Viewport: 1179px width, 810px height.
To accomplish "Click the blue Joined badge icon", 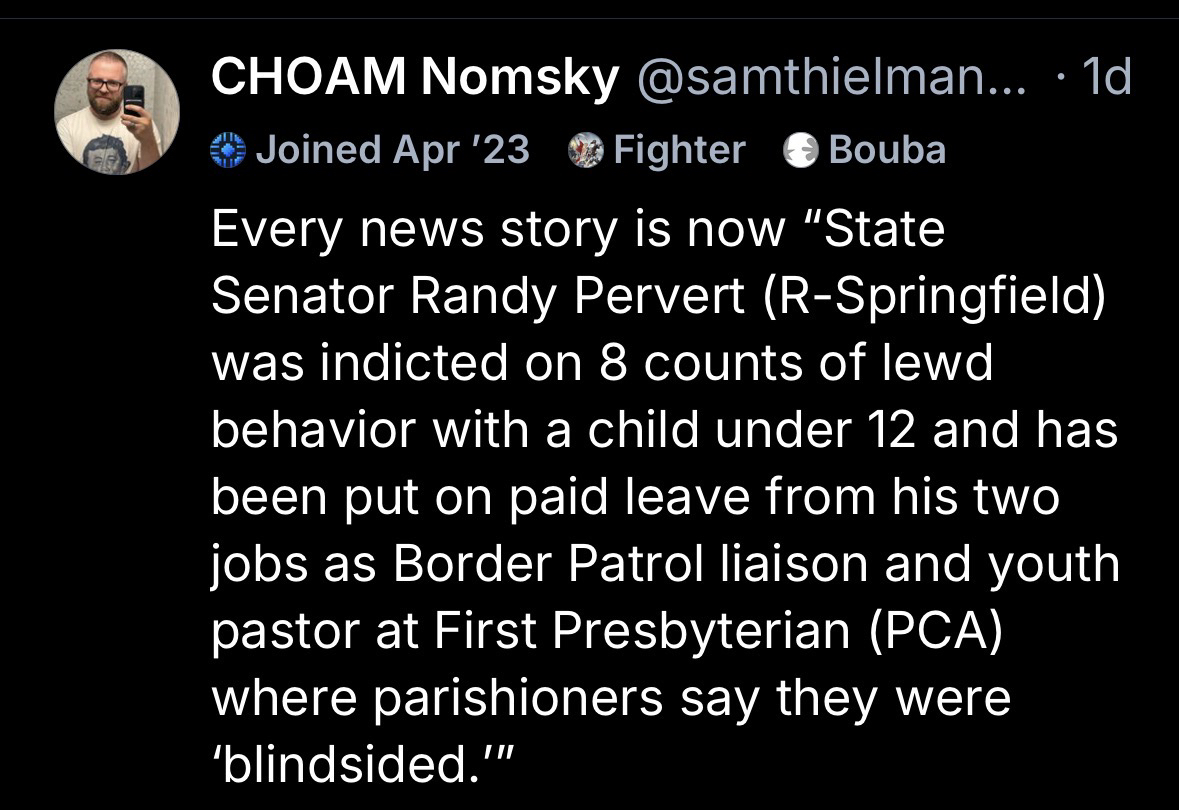I will click(x=228, y=150).
